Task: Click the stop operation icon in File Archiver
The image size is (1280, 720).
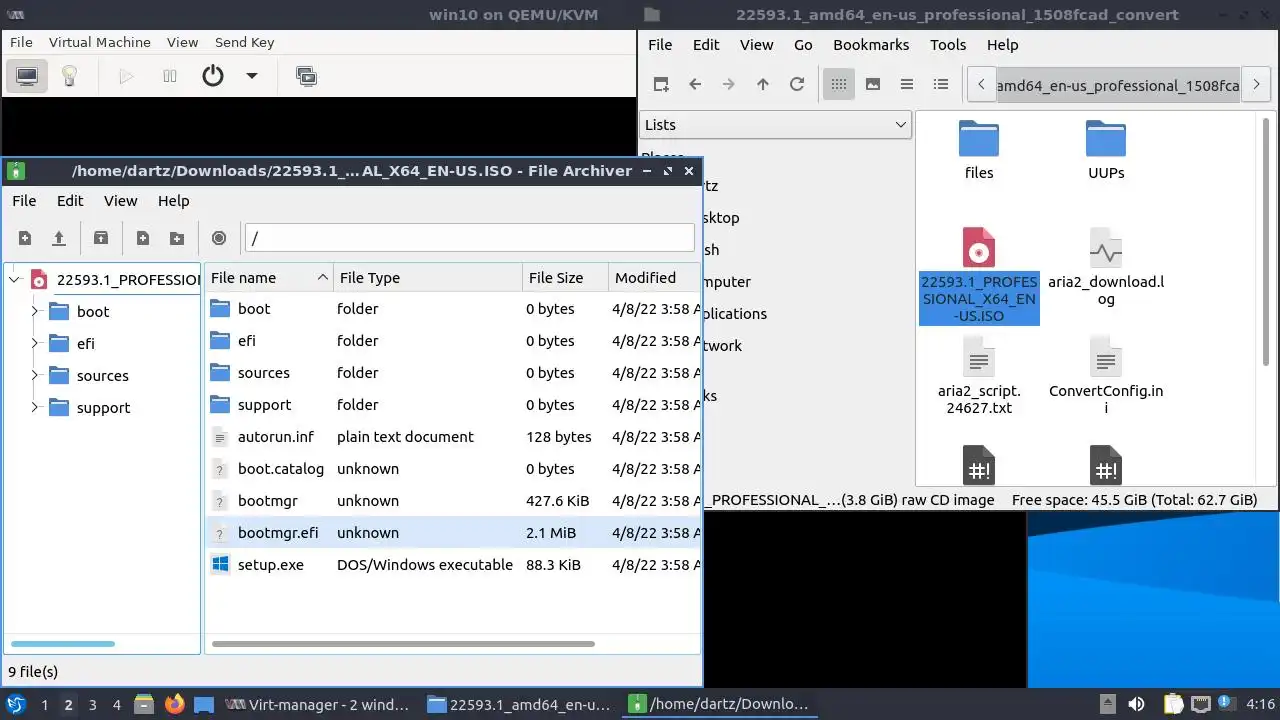Action: [219, 238]
